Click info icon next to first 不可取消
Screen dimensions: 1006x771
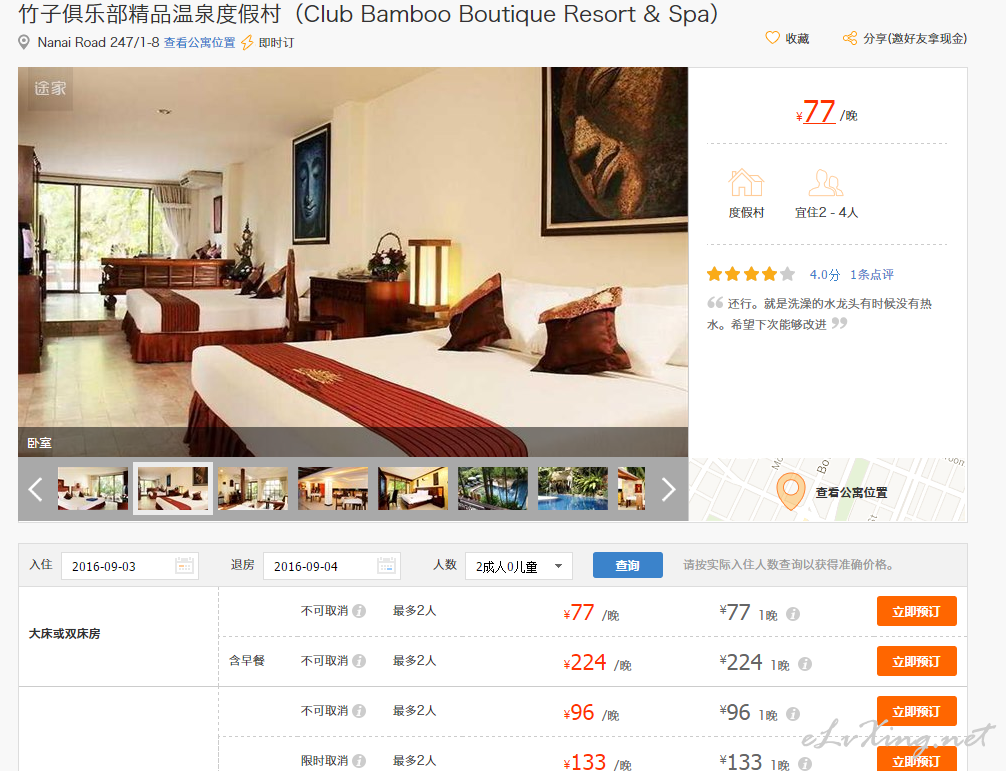[359, 611]
